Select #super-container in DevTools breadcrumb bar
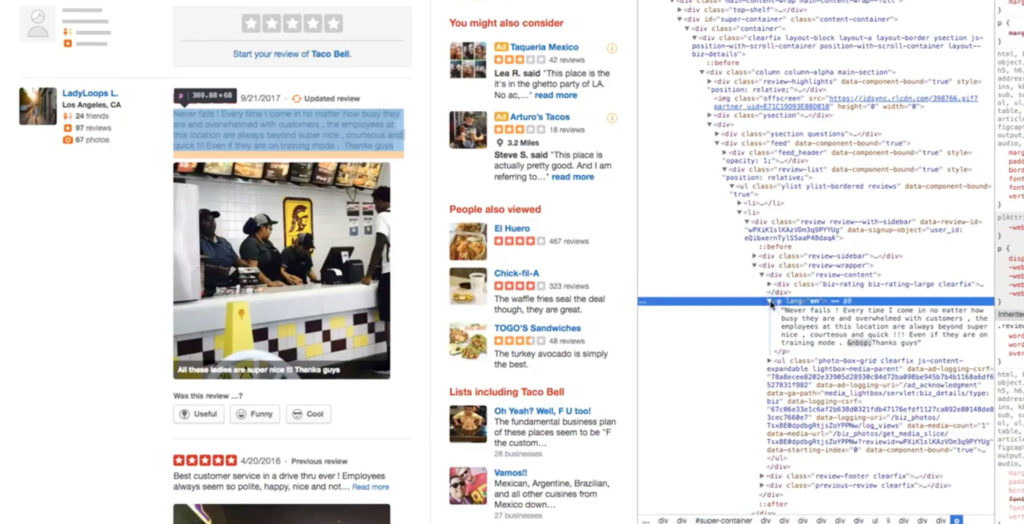 point(724,520)
